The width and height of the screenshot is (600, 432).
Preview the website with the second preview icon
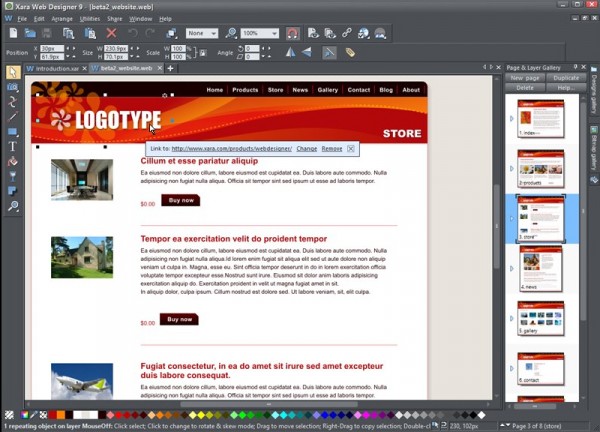pos(330,33)
